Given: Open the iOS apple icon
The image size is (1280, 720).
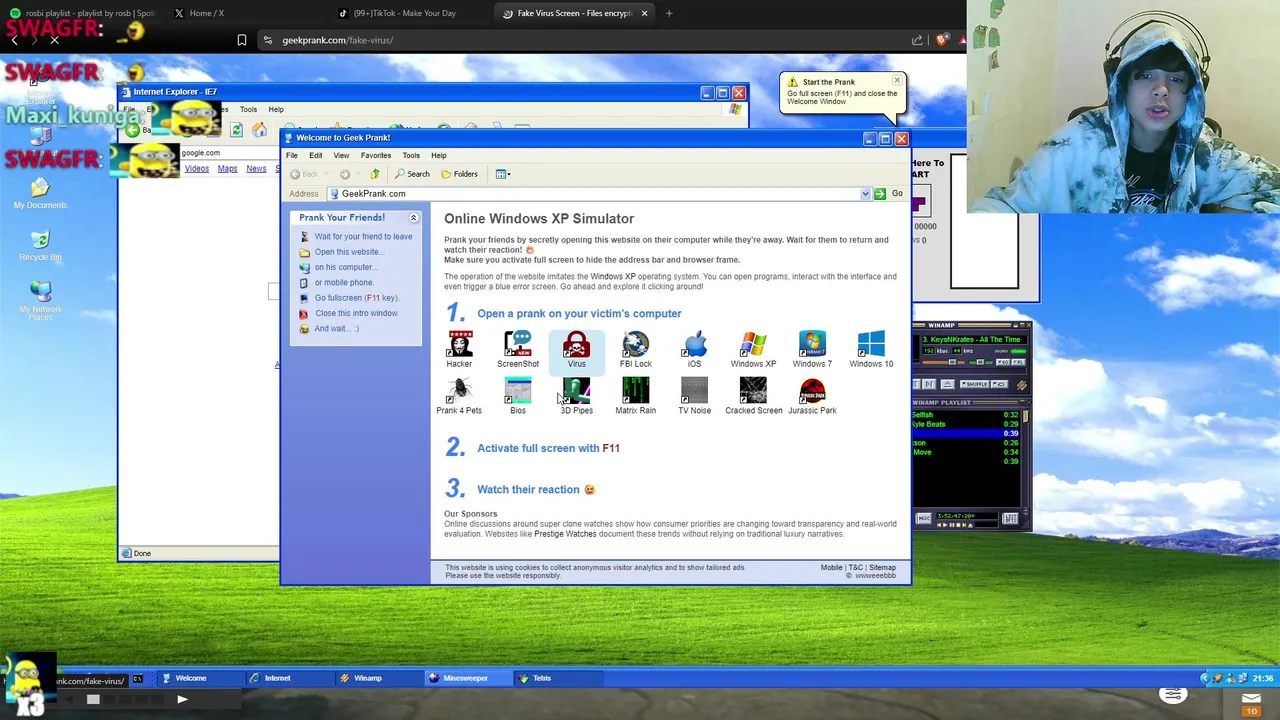Looking at the screenshot, I should pos(694,349).
